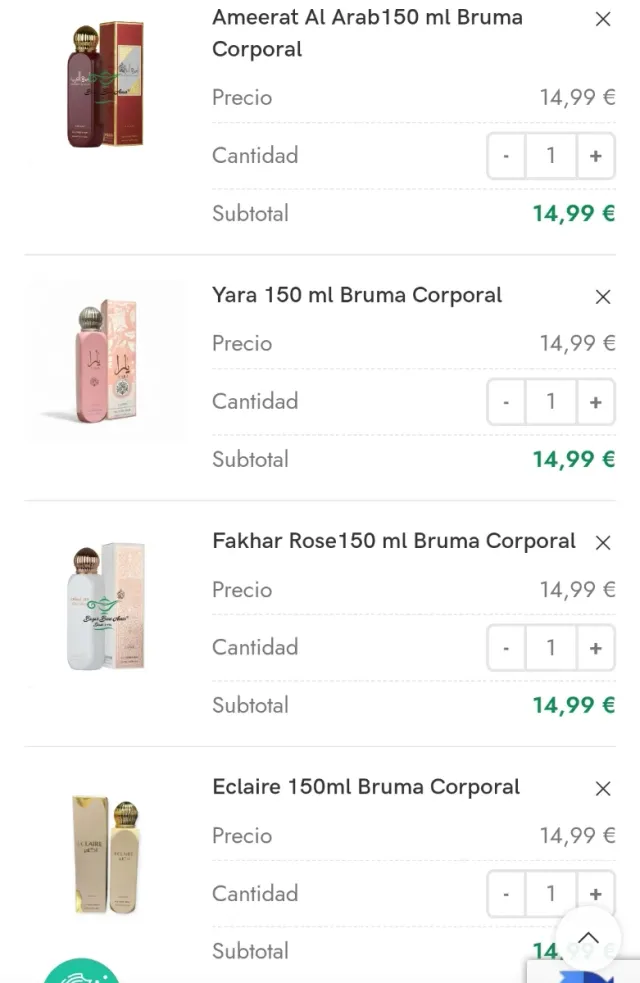Open Ameerat Al Arab product image
640x983 pixels.
pos(105,85)
